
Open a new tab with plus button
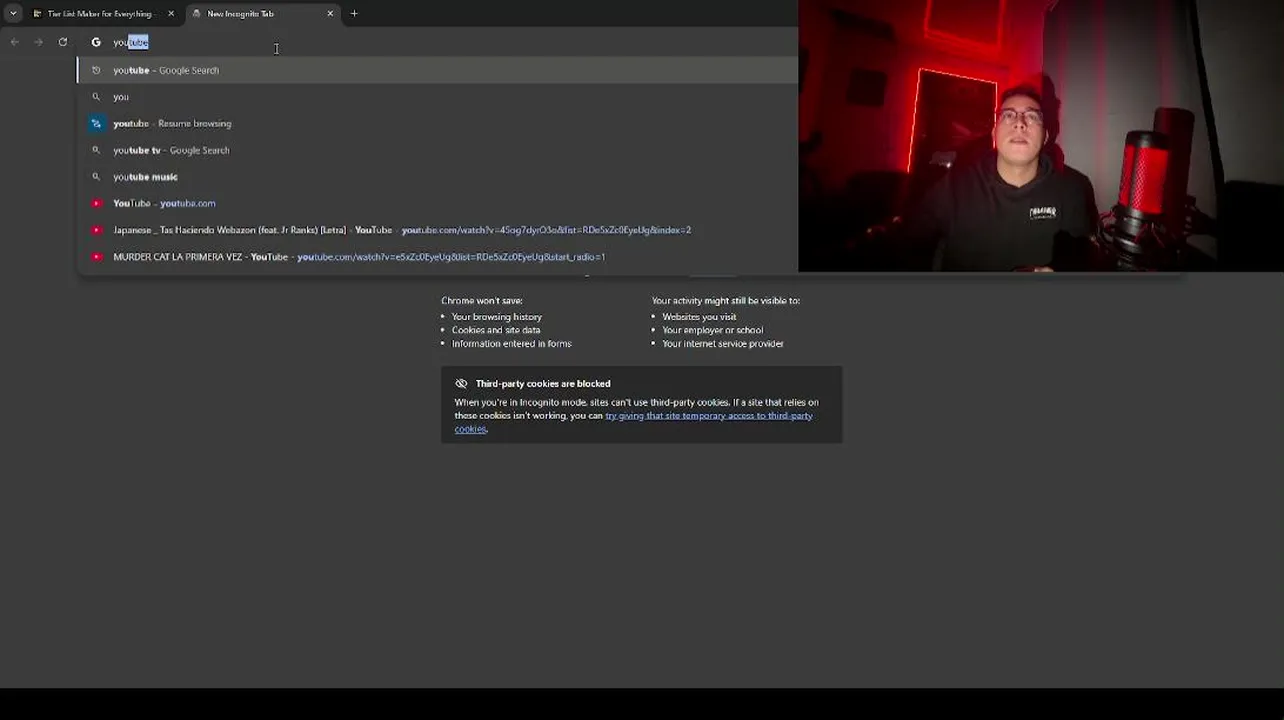click(x=354, y=14)
